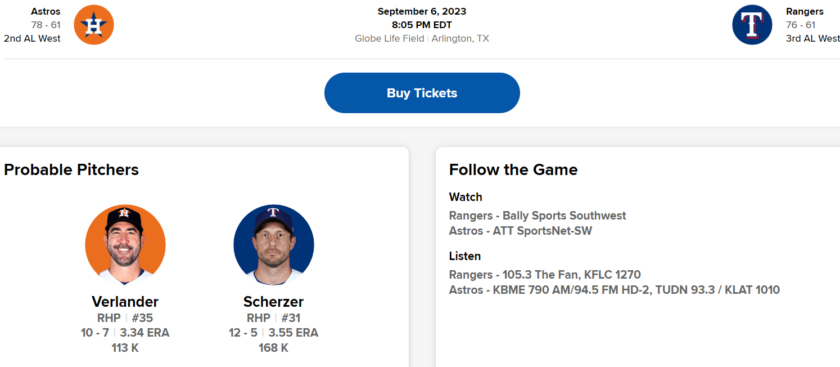Click the Astros 78 - 61 record

point(46,25)
